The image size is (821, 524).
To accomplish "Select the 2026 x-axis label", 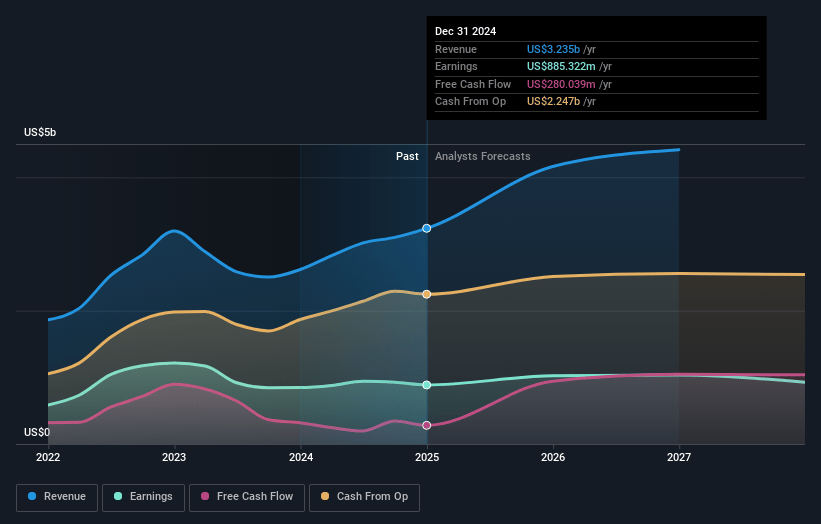I will tap(553, 457).
